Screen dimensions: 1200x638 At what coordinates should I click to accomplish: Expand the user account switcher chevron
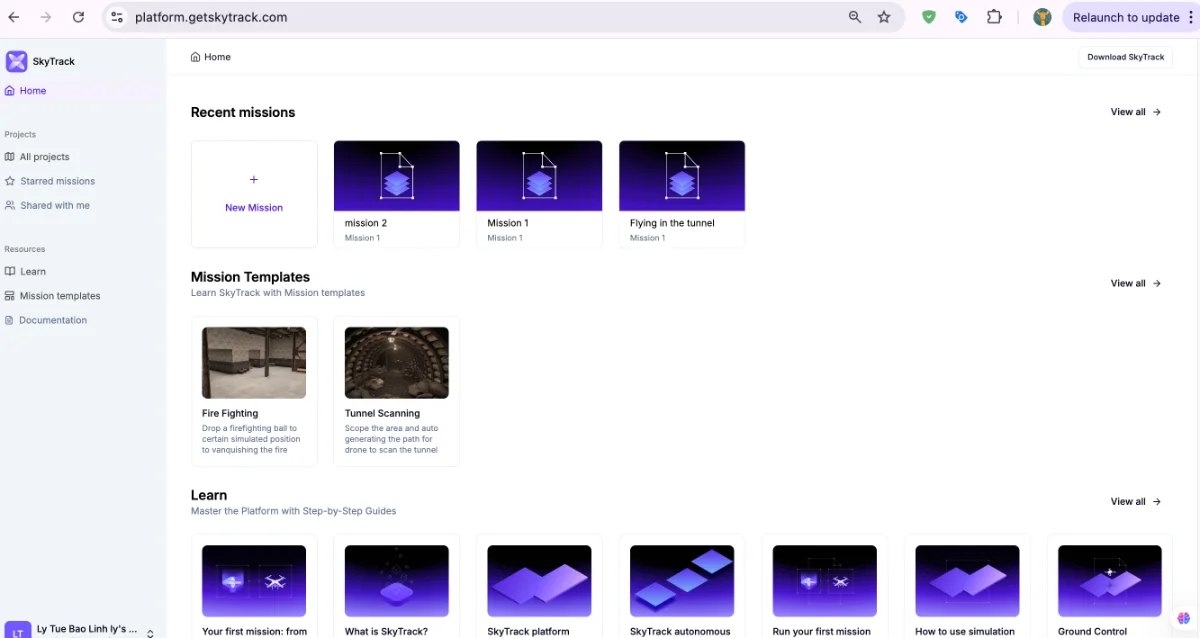pyautogui.click(x=150, y=633)
